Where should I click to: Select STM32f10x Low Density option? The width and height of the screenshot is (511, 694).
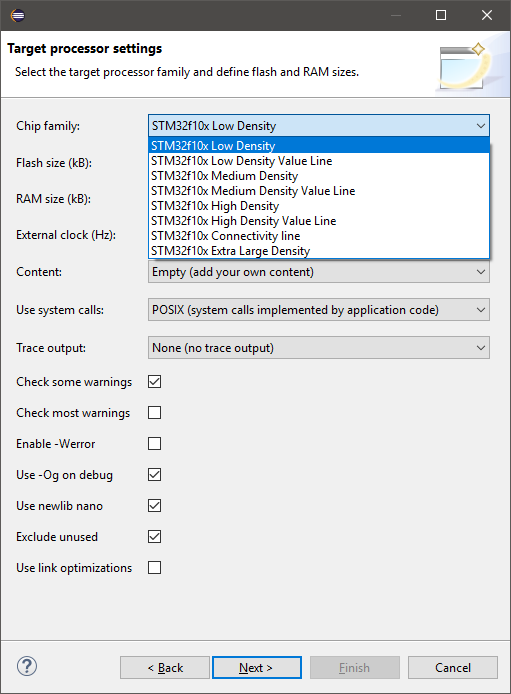point(319,146)
